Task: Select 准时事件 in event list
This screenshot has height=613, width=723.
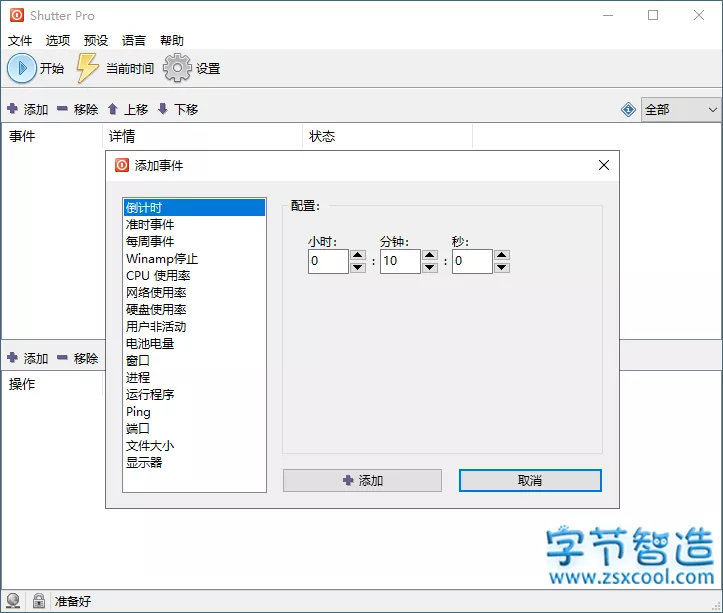Action: click(x=194, y=225)
